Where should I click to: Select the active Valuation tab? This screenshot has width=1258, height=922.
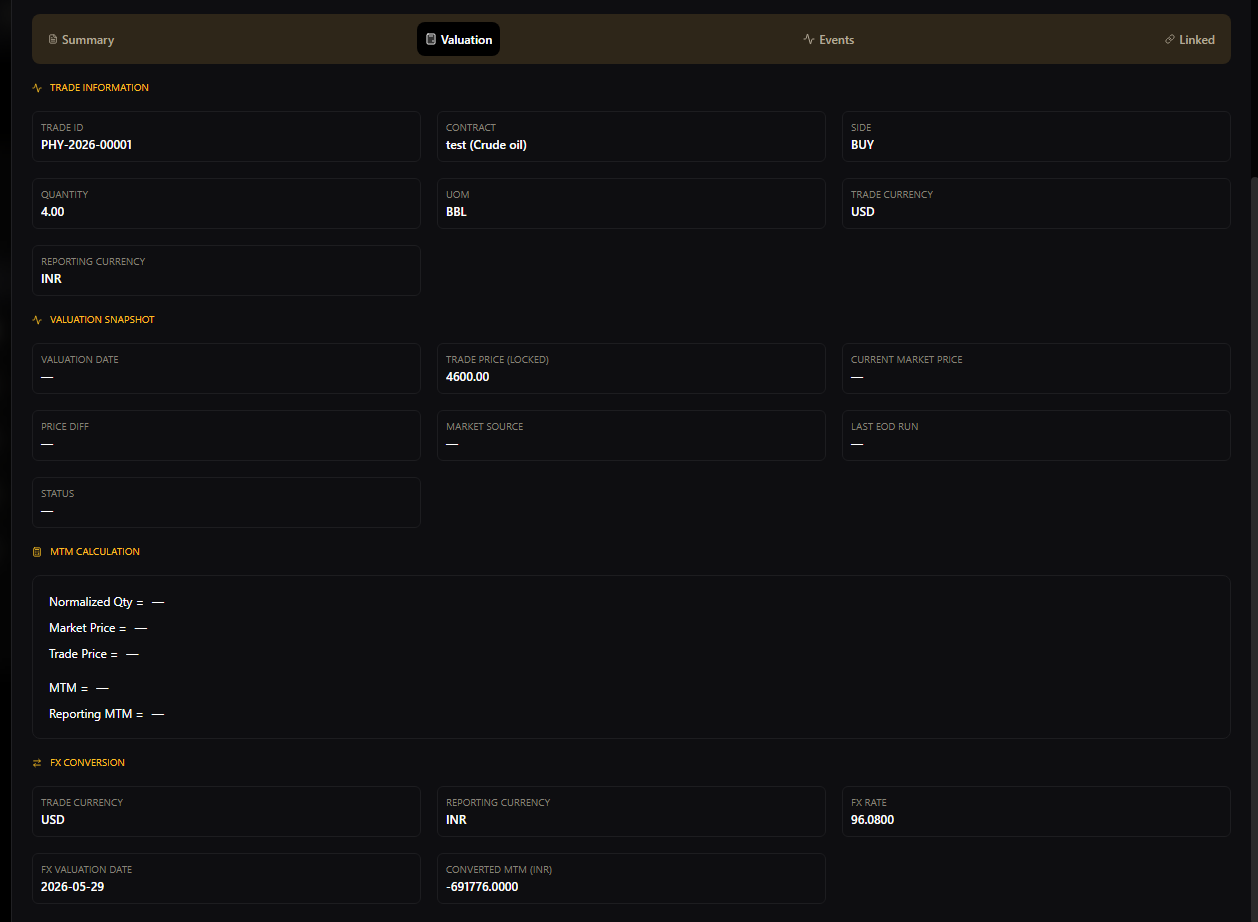(x=458, y=39)
